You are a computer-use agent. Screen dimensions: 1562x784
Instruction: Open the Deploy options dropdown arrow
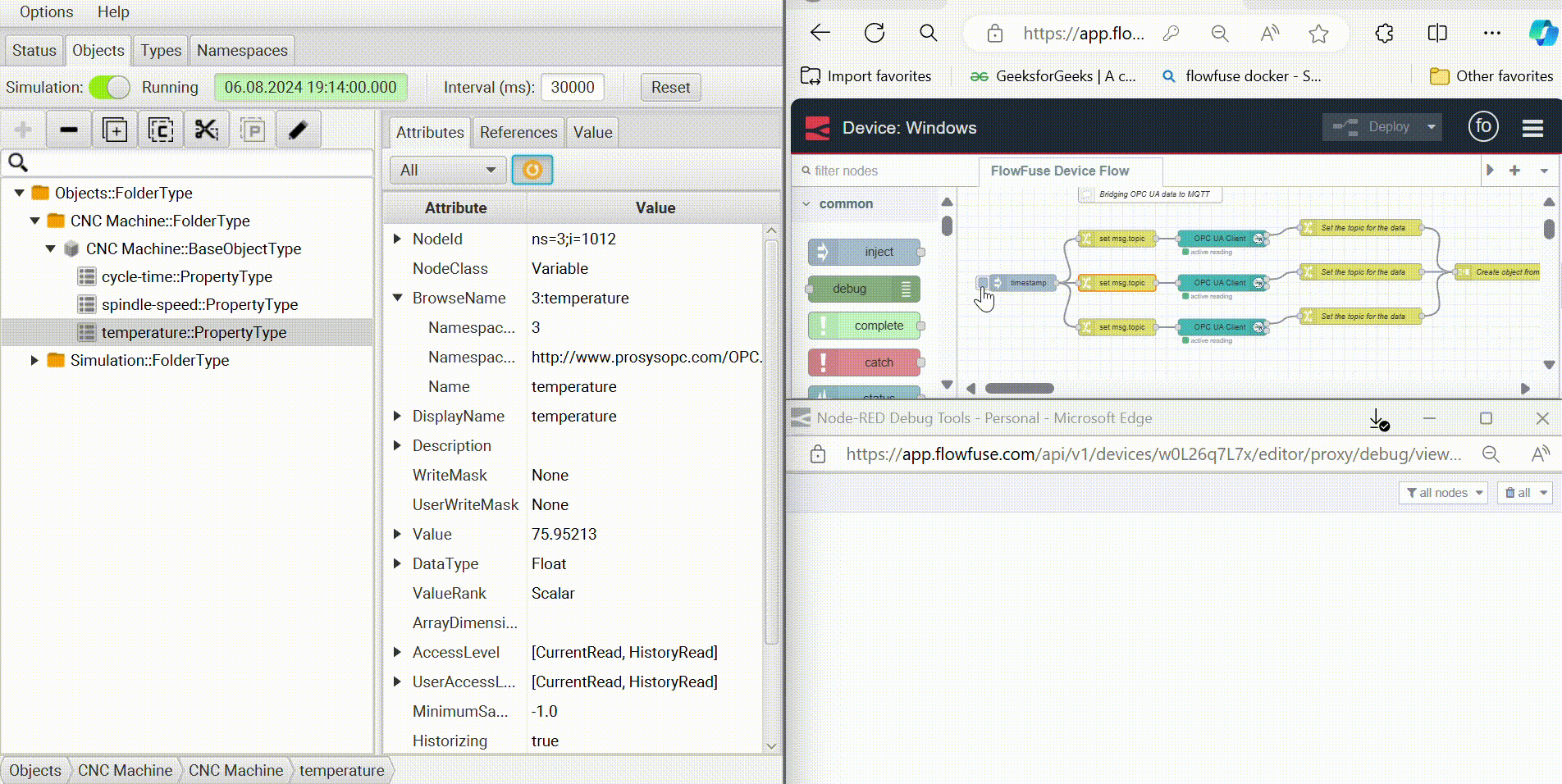pyautogui.click(x=1431, y=127)
